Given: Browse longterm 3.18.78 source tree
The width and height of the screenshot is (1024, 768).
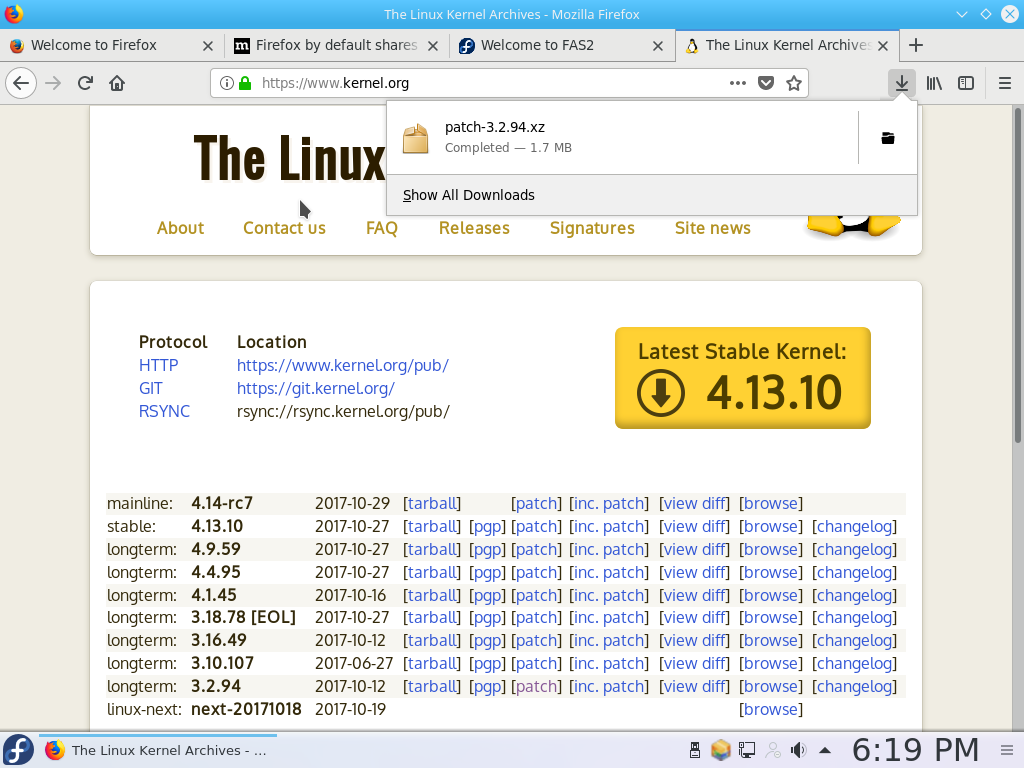Looking at the screenshot, I should [771, 617].
